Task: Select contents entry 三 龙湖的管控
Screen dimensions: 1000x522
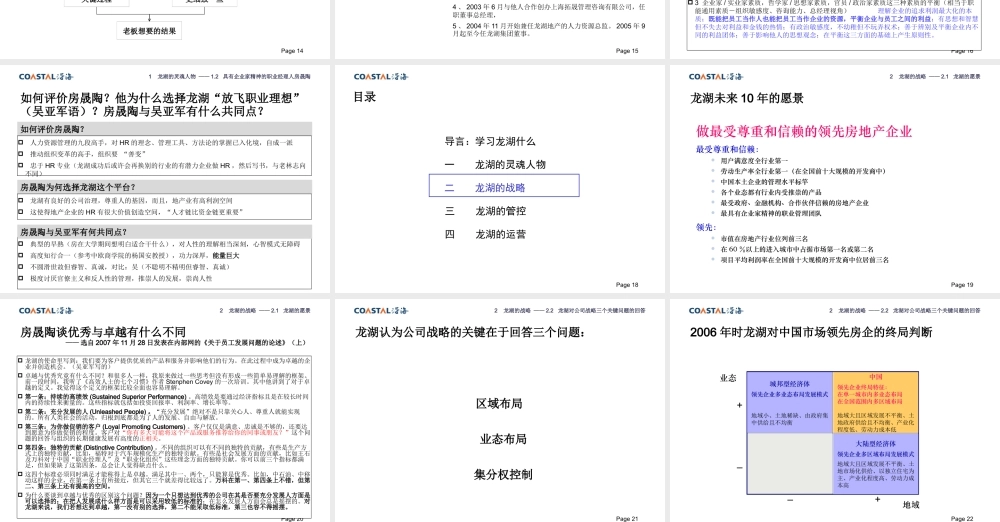Action: (485, 211)
